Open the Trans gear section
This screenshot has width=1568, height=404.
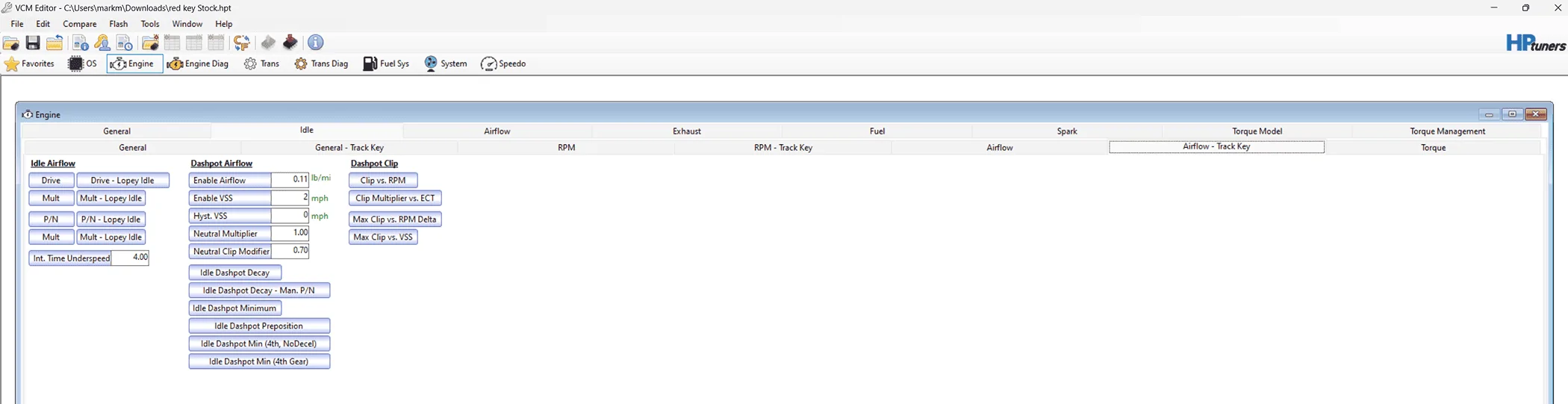pos(262,63)
